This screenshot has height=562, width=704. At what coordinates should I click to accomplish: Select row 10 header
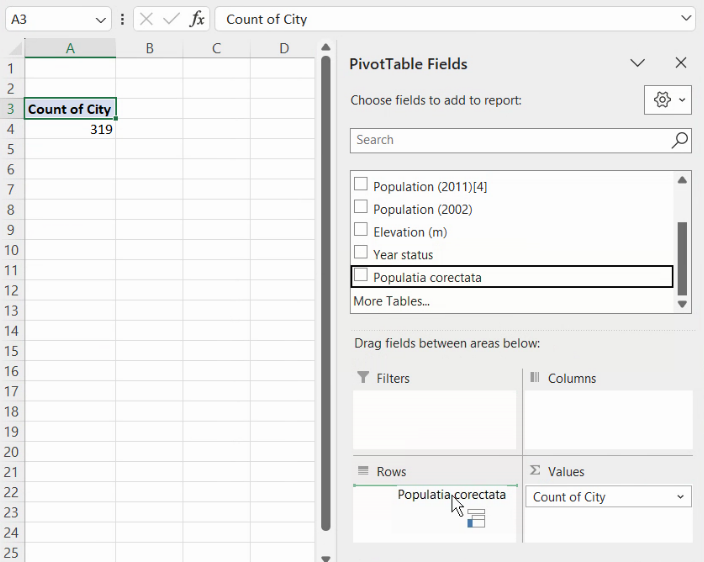pos(11,250)
